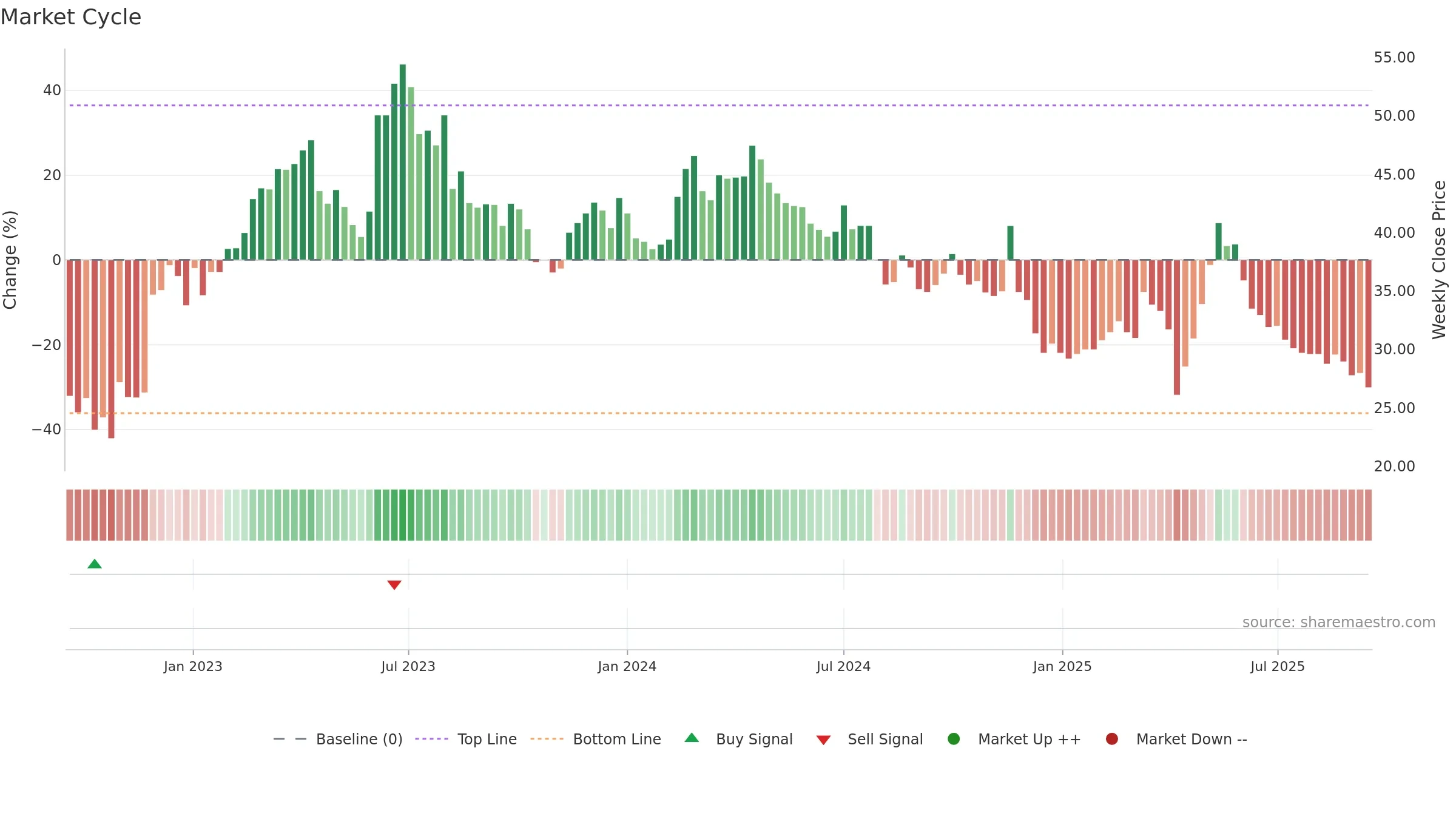
Task: Click the 35.00 price axis label
Action: (x=1394, y=291)
